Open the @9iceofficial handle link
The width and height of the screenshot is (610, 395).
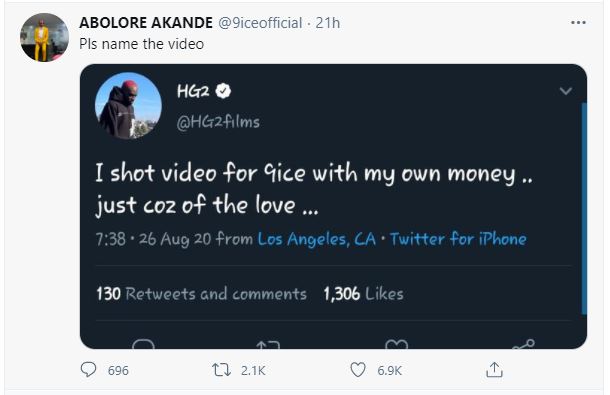(x=260, y=23)
